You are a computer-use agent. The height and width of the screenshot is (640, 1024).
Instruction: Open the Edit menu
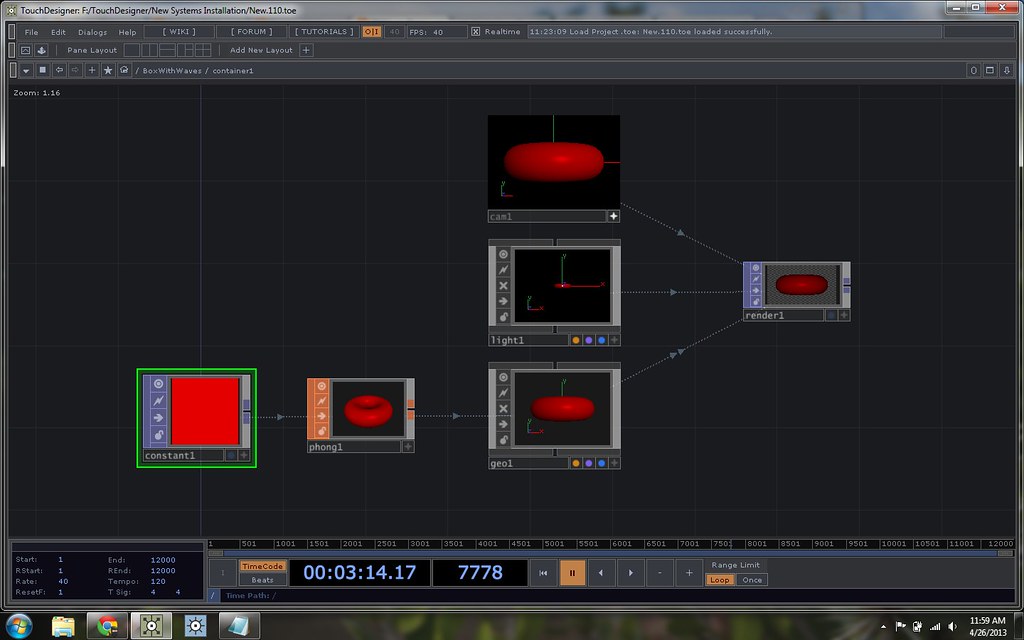click(58, 32)
